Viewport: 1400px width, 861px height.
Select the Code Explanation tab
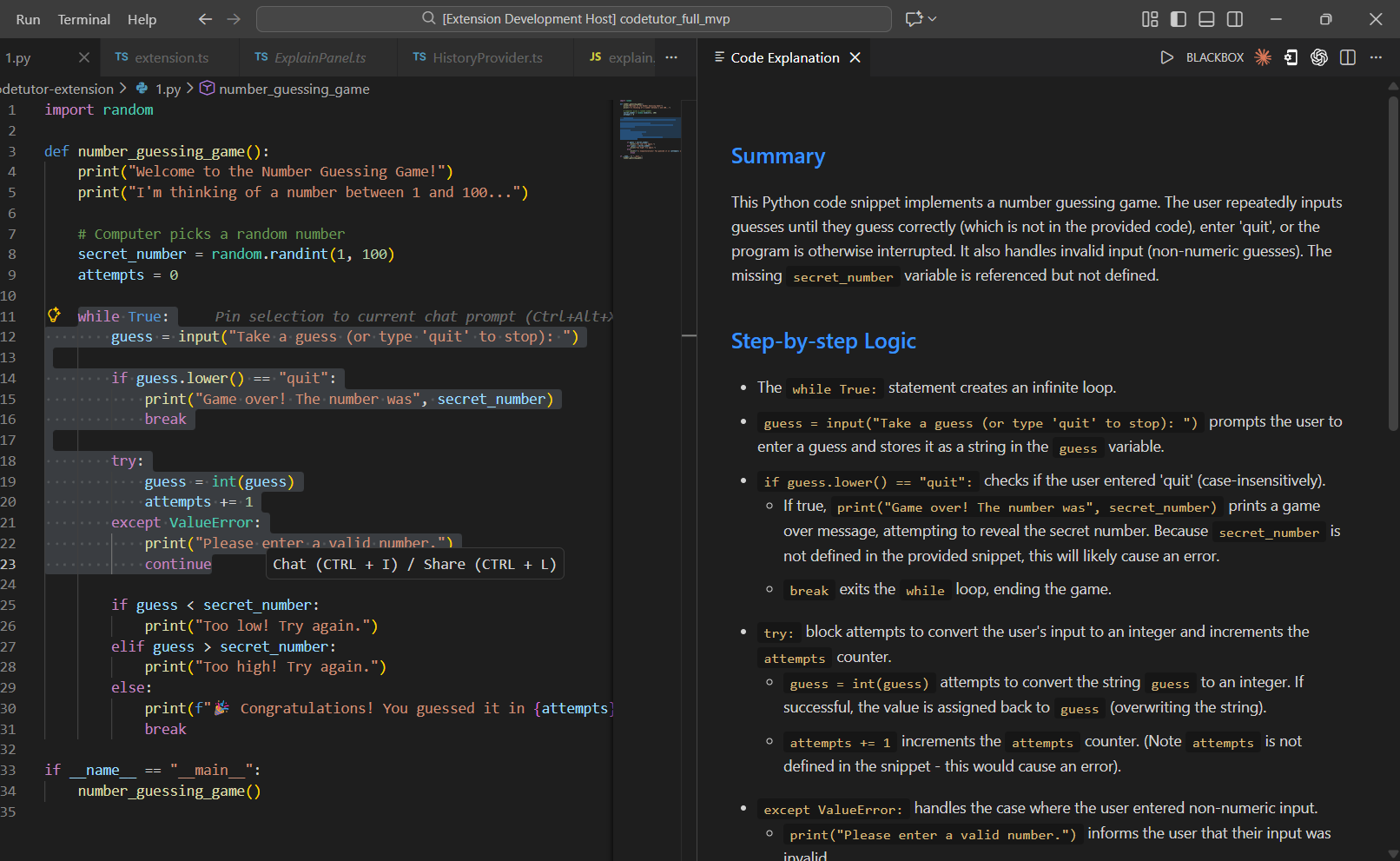point(785,57)
